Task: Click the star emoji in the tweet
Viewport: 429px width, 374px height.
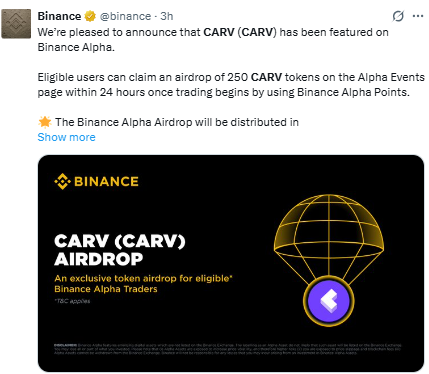Action: 45,122
